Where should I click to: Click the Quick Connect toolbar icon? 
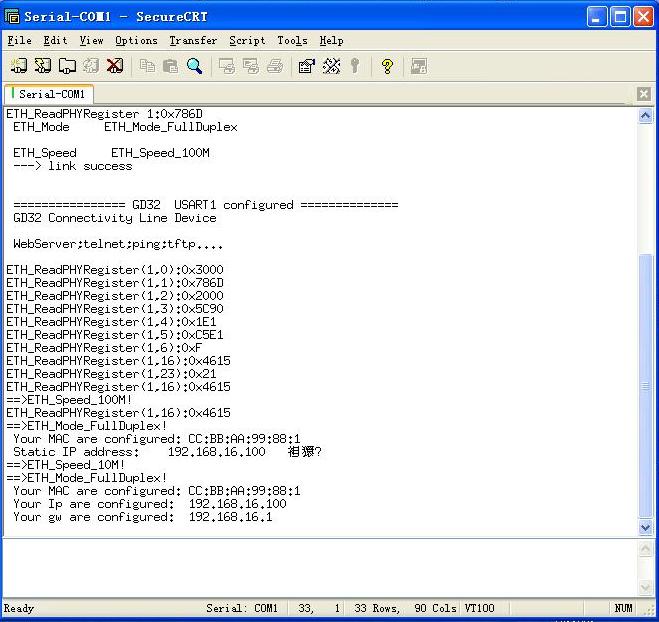click(42, 66)
